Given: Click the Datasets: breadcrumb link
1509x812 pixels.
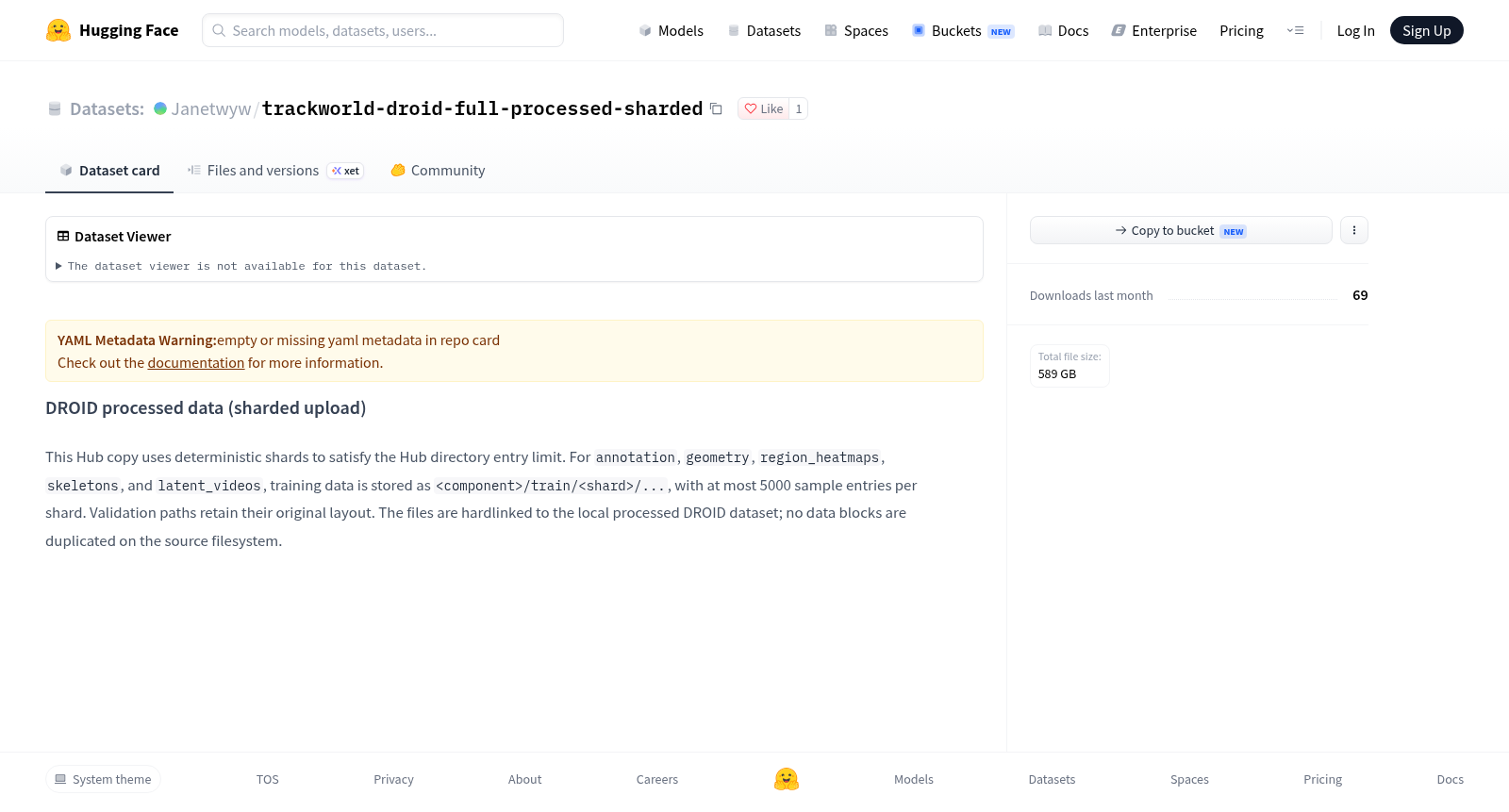Looking at the screenshot, I should tap(107, 109).
